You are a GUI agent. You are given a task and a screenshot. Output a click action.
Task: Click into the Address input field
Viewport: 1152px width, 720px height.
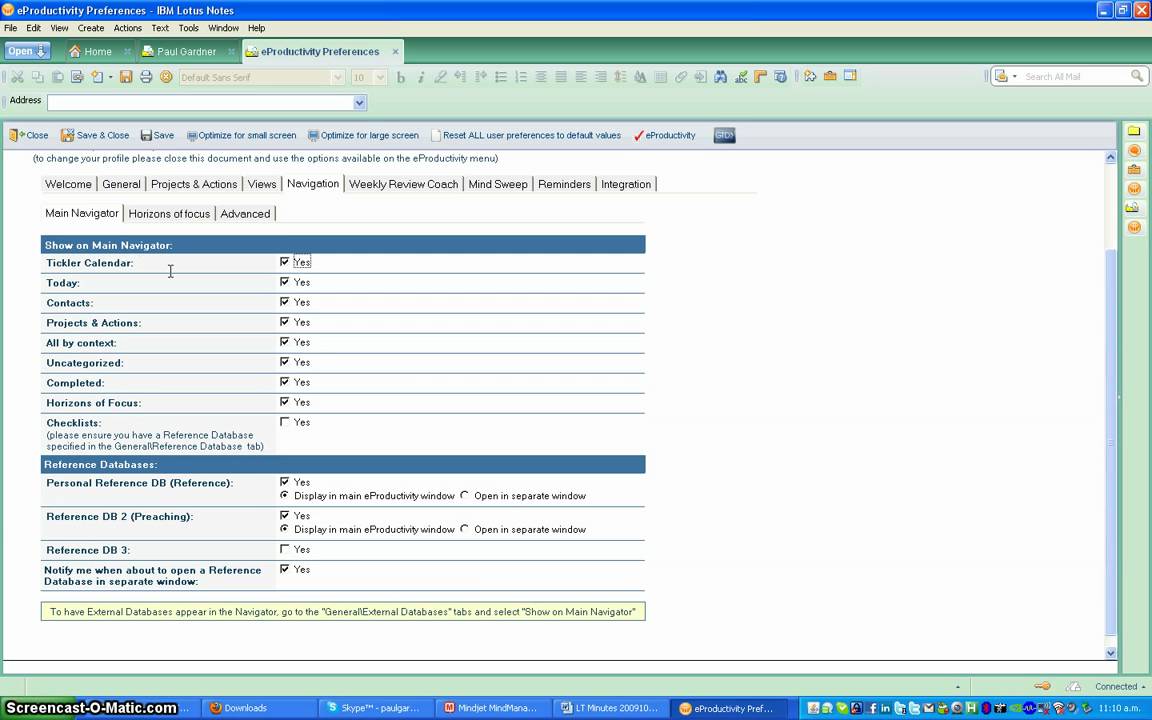point(200,103)
